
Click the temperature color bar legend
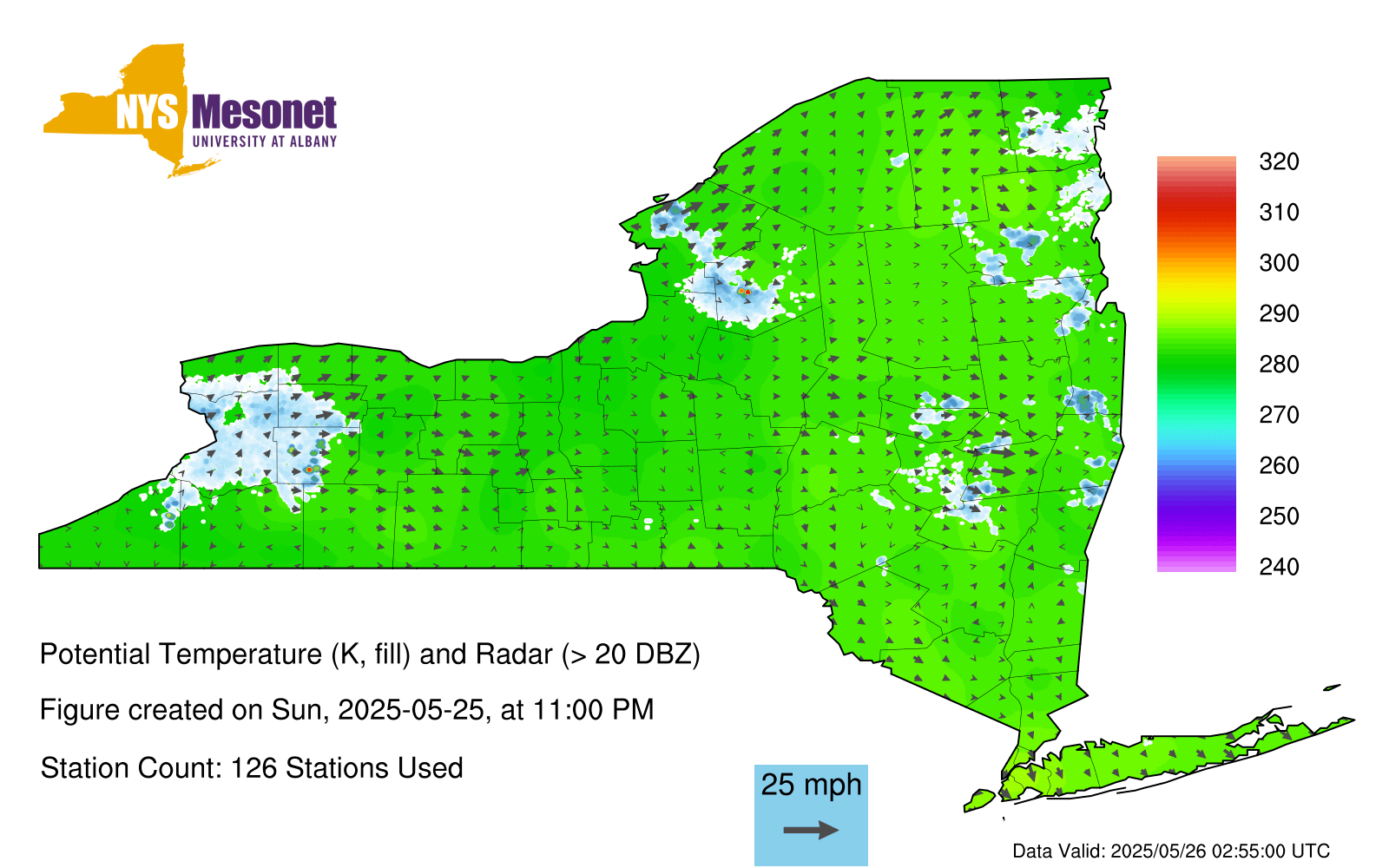click(1196, 364)
